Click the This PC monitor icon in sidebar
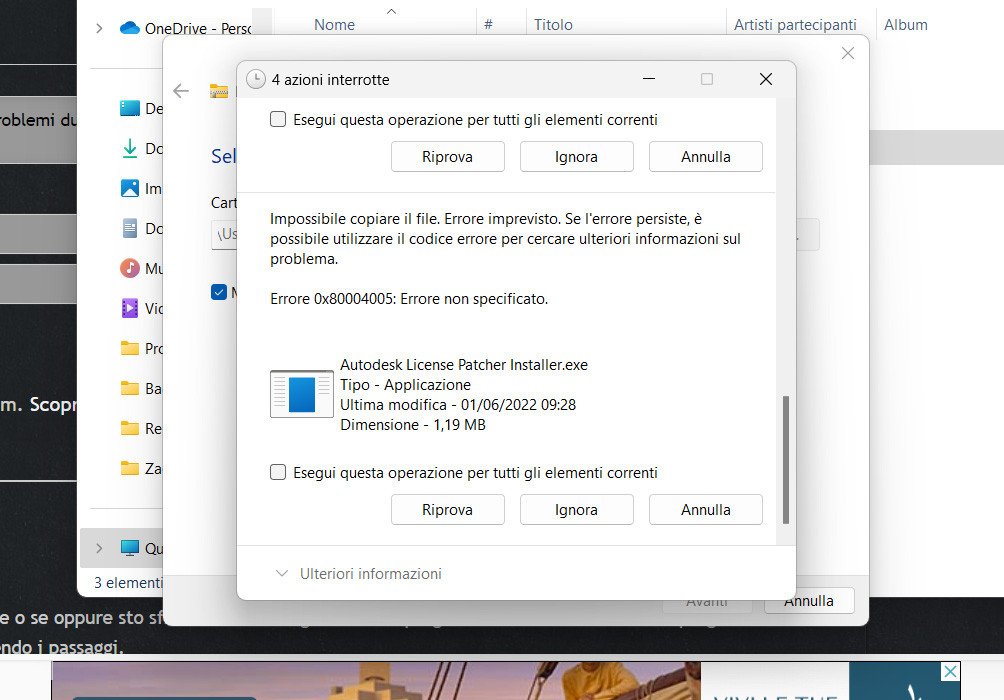This screenshot has width=1004, height=700. (x=129, y=548)
